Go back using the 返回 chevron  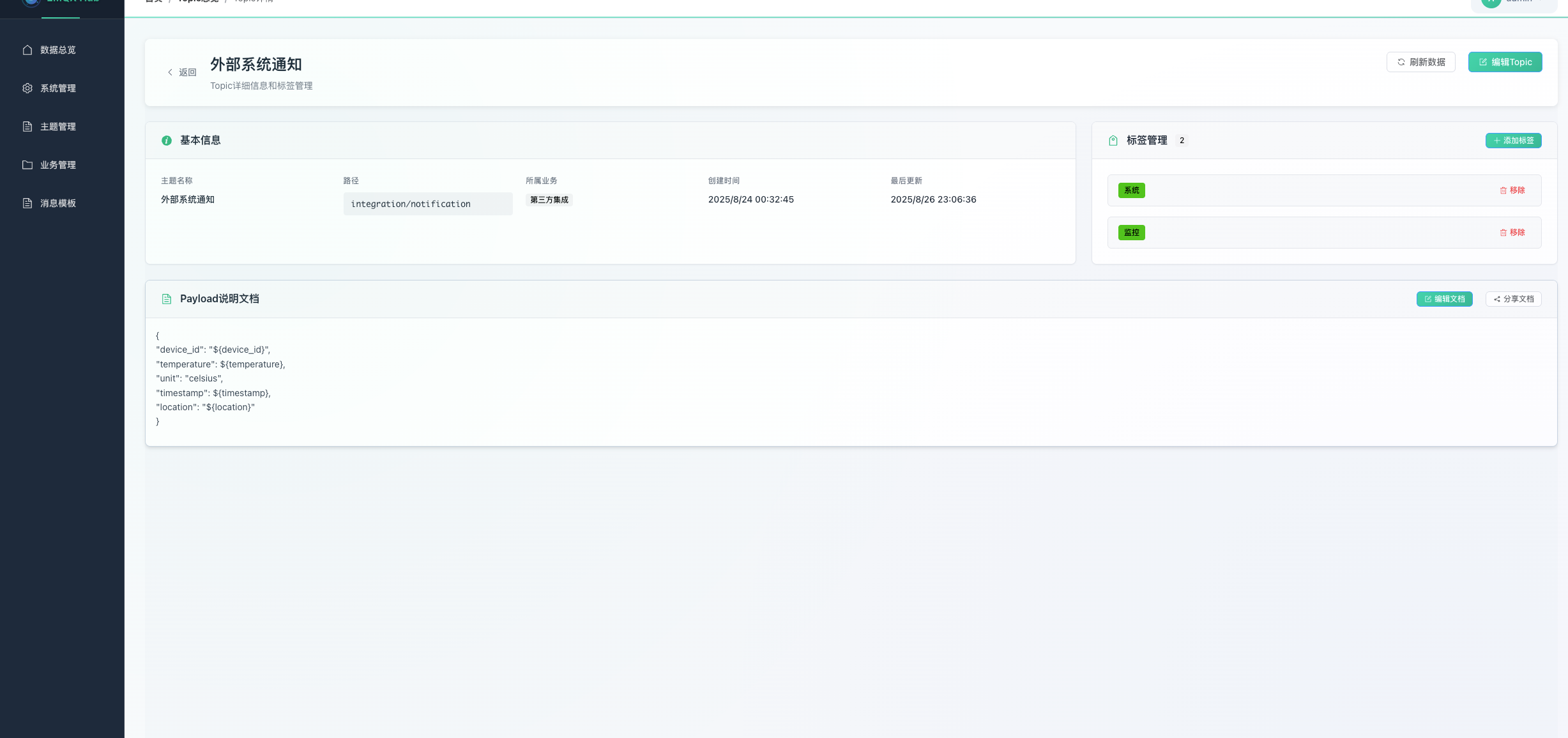(x=171, y=72)
